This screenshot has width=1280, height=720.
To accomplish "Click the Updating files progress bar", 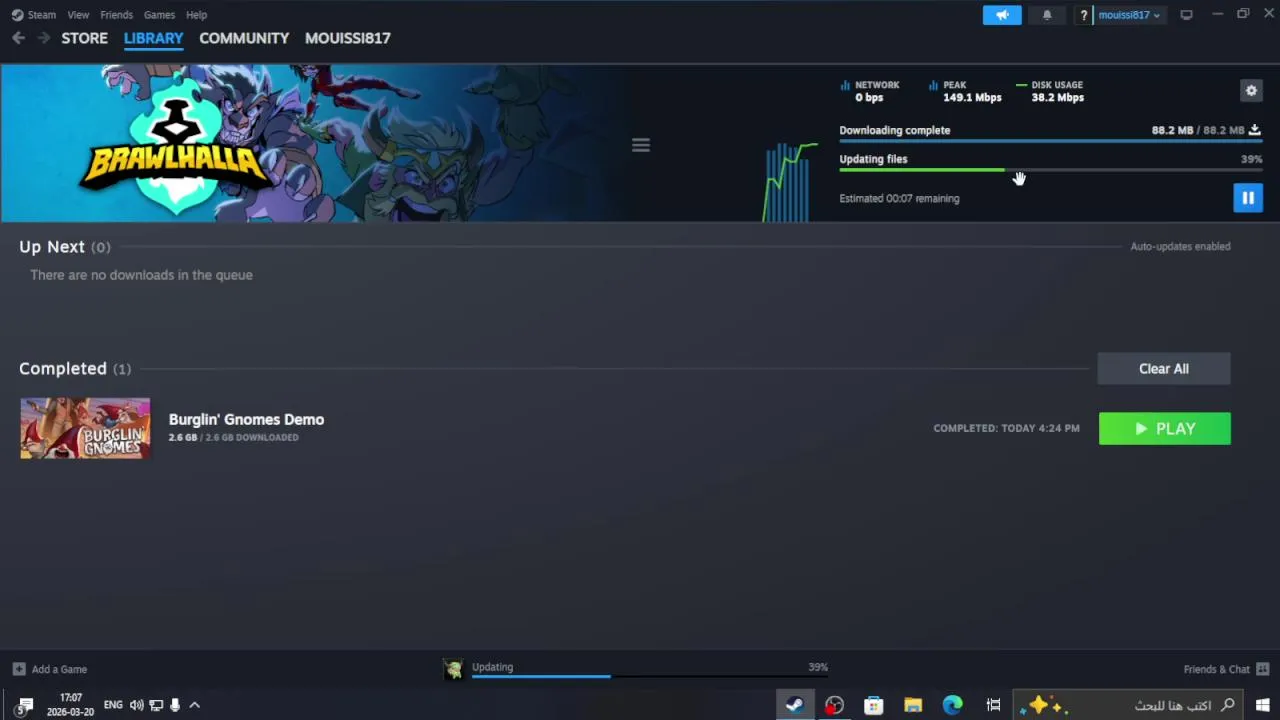I will 1051,170.
